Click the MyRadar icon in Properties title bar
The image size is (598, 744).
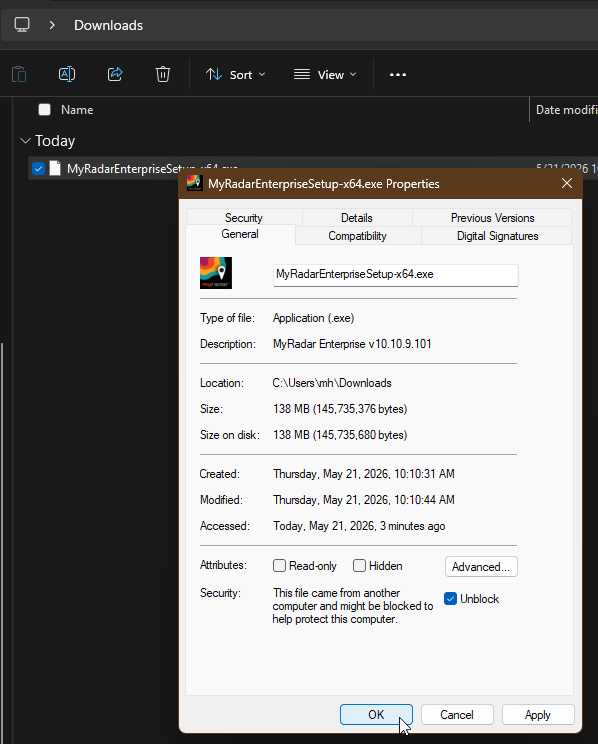[194, 183]
